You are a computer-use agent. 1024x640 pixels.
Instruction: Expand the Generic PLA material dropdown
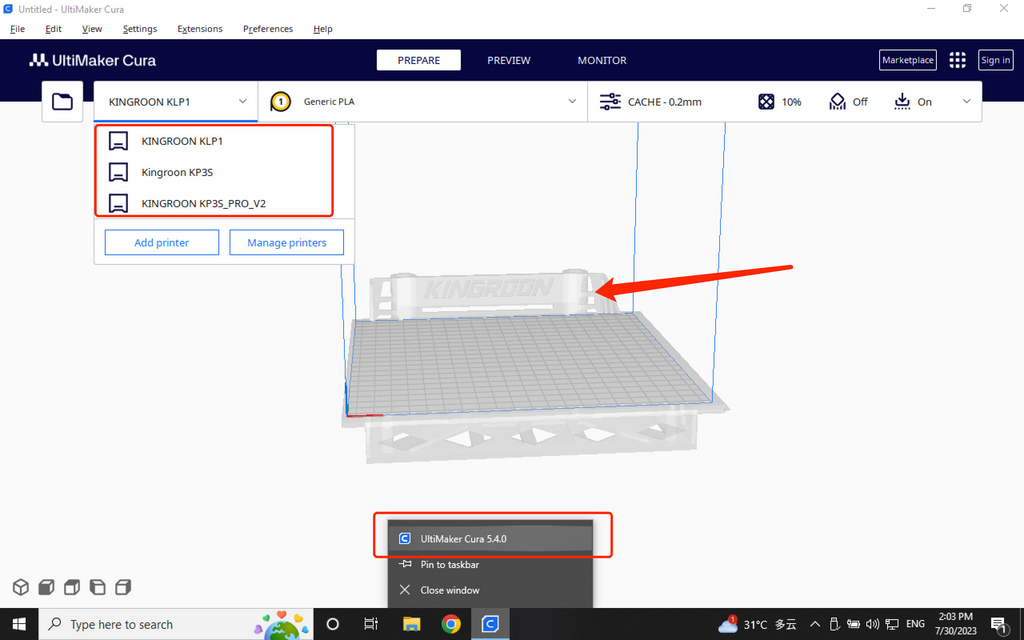tap(572, 101)
